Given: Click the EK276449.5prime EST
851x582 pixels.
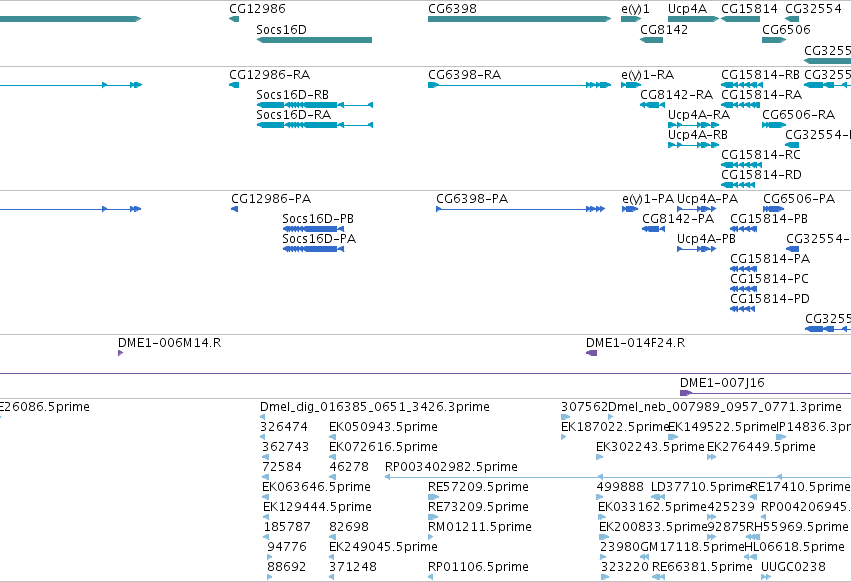Looking at the screenshot, I should 712,457.
